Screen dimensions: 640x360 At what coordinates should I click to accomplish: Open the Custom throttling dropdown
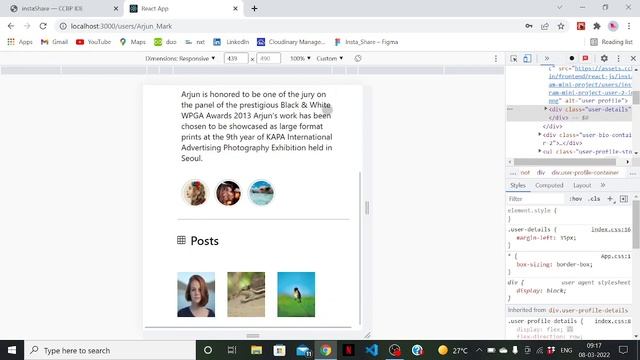click(329, 58)
